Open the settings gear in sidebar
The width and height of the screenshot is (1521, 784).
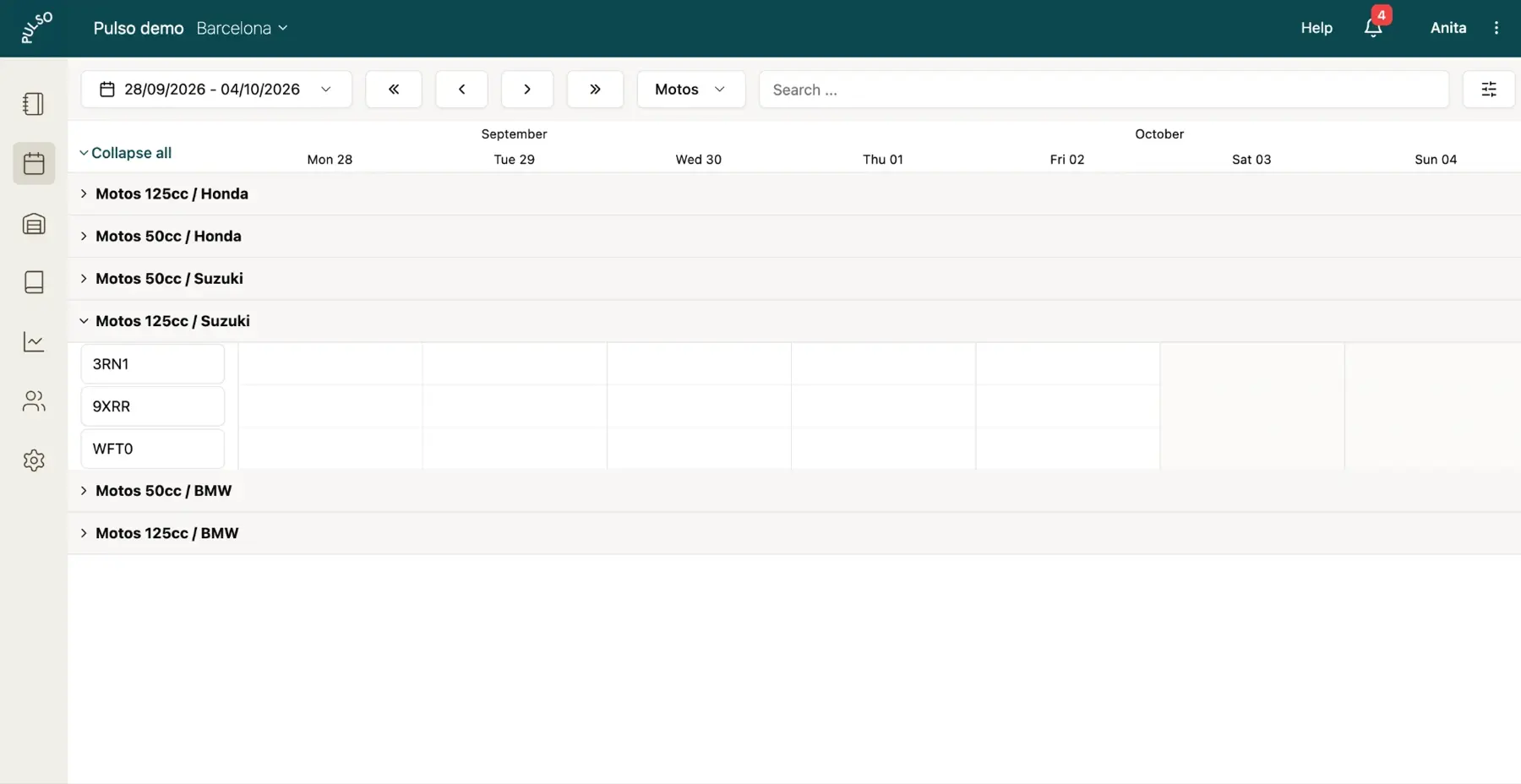pyautogui.click(x=34, y=460)
